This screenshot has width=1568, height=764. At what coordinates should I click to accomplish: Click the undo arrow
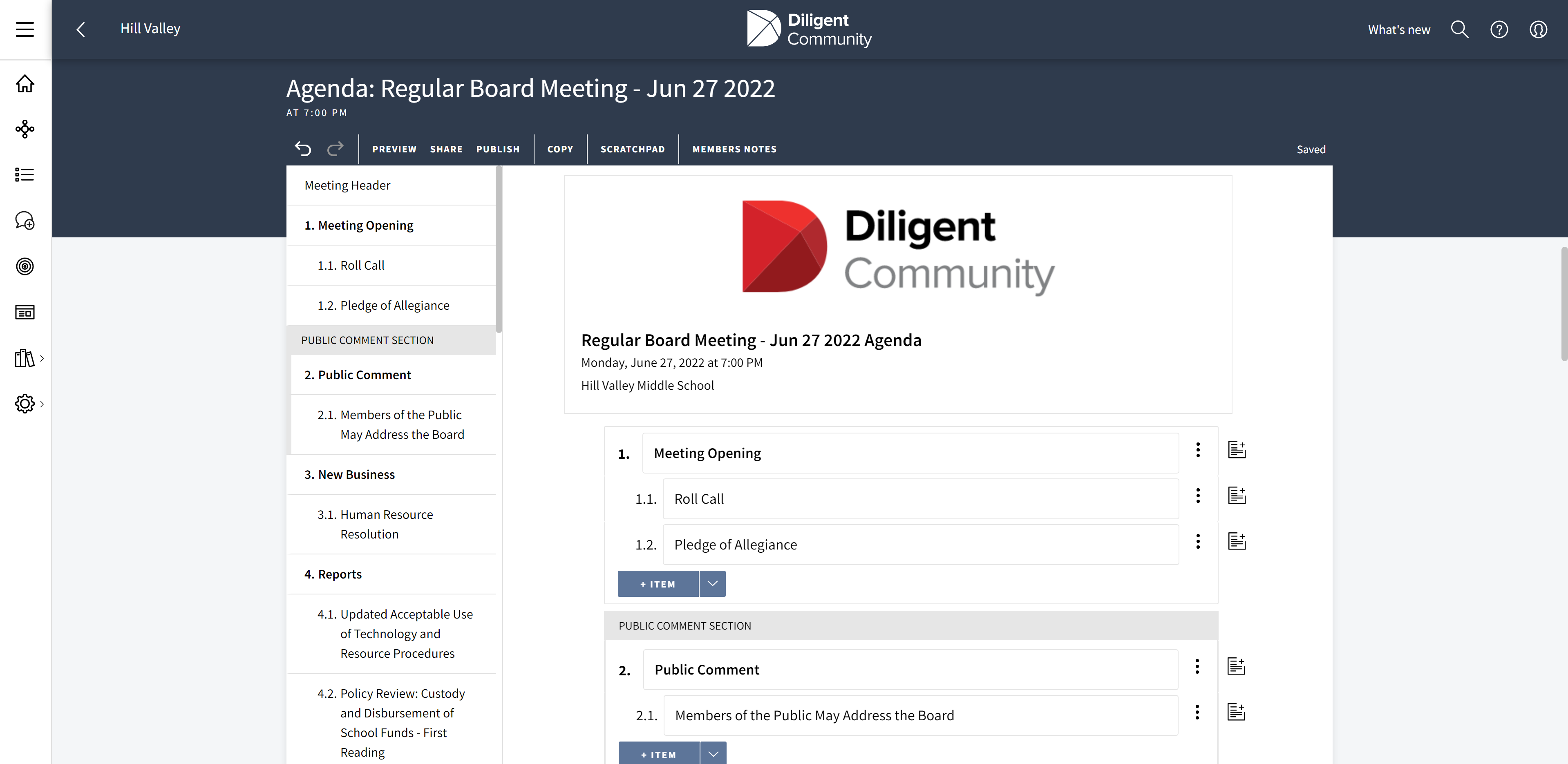303,149
